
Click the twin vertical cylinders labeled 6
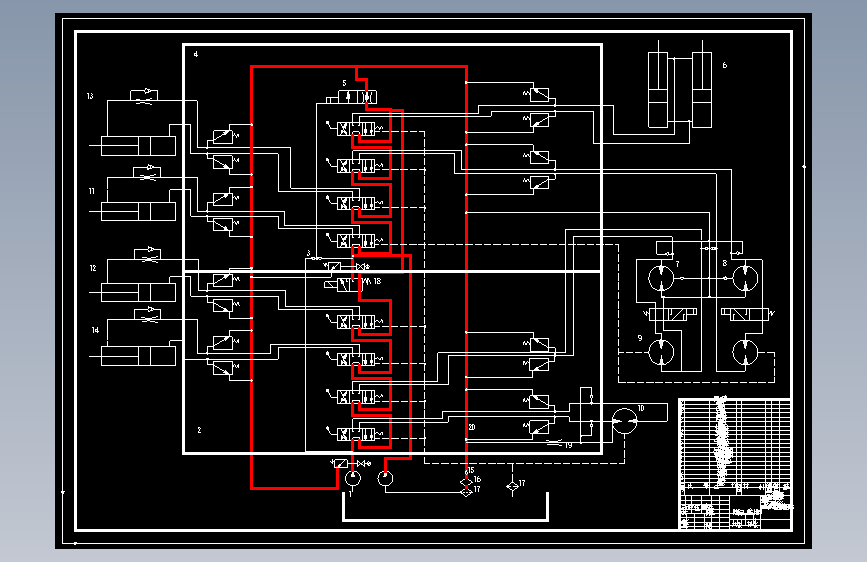click(x=680, y=84)
